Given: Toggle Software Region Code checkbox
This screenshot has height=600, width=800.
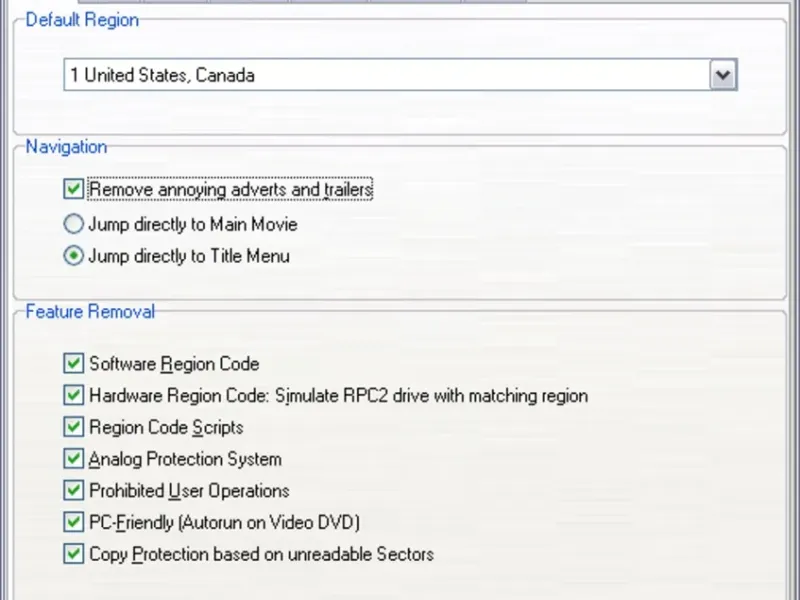Looking at the screenshot, I should click(x=73, y=363).
